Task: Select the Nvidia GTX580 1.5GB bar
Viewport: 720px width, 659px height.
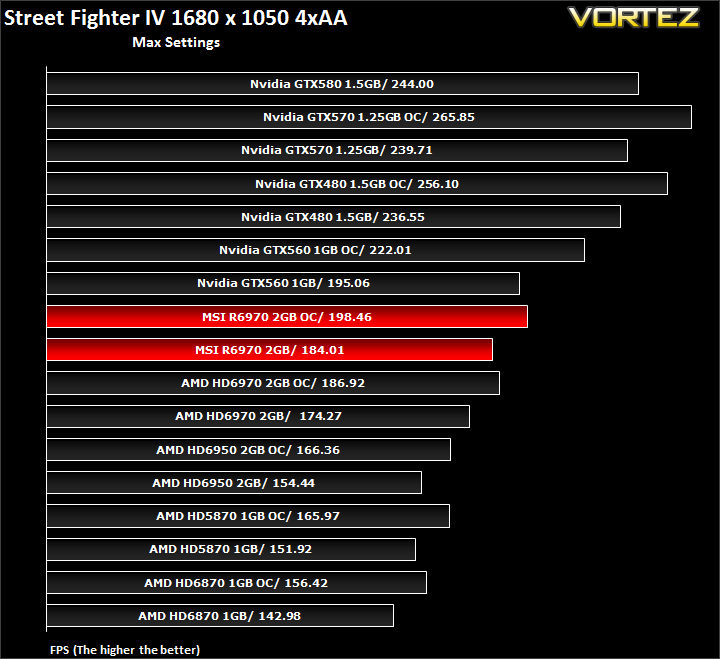Action: pyautogui.click(x=343, y=84)
